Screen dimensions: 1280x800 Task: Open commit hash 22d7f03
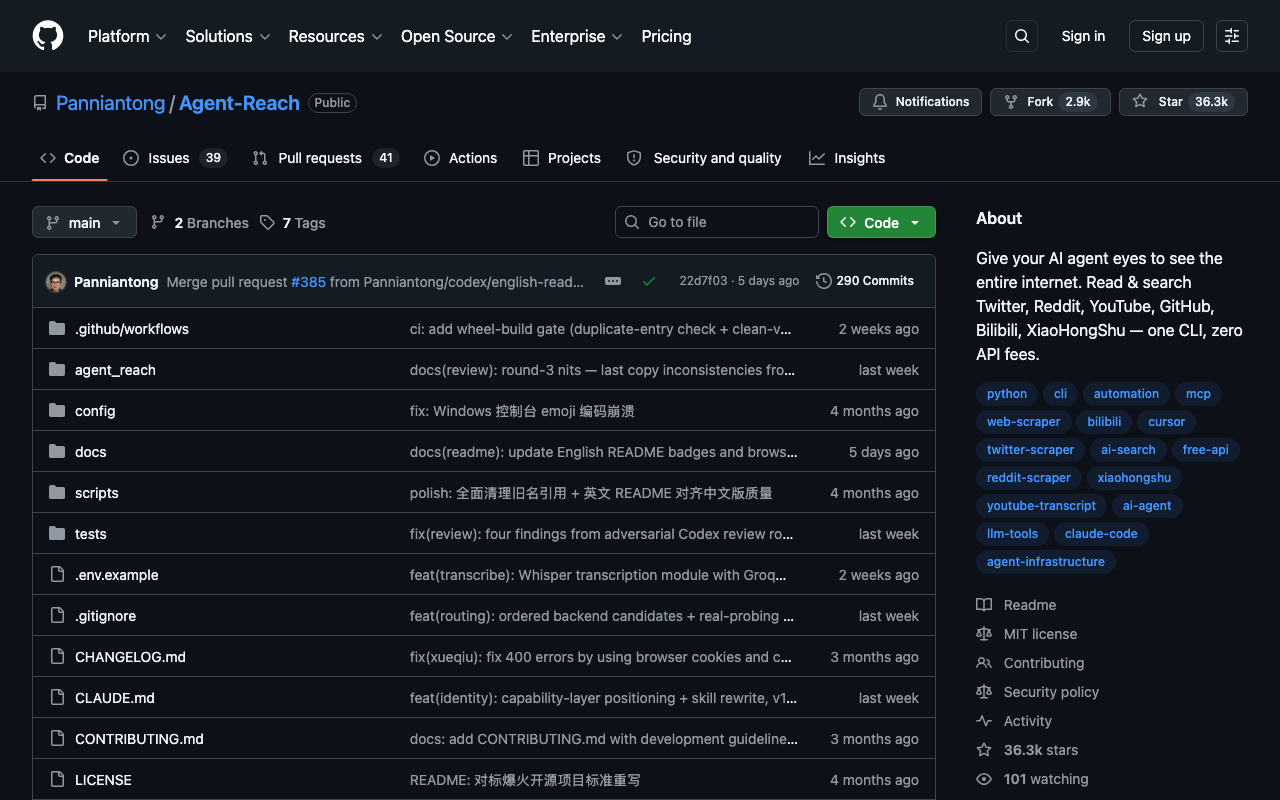703,281
